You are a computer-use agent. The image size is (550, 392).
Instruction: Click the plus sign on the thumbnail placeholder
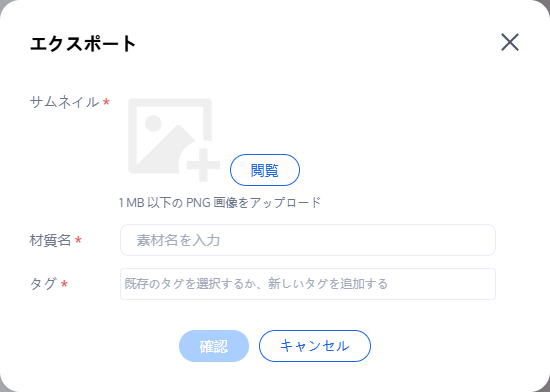pyautogui.click(x=203, y=165)
